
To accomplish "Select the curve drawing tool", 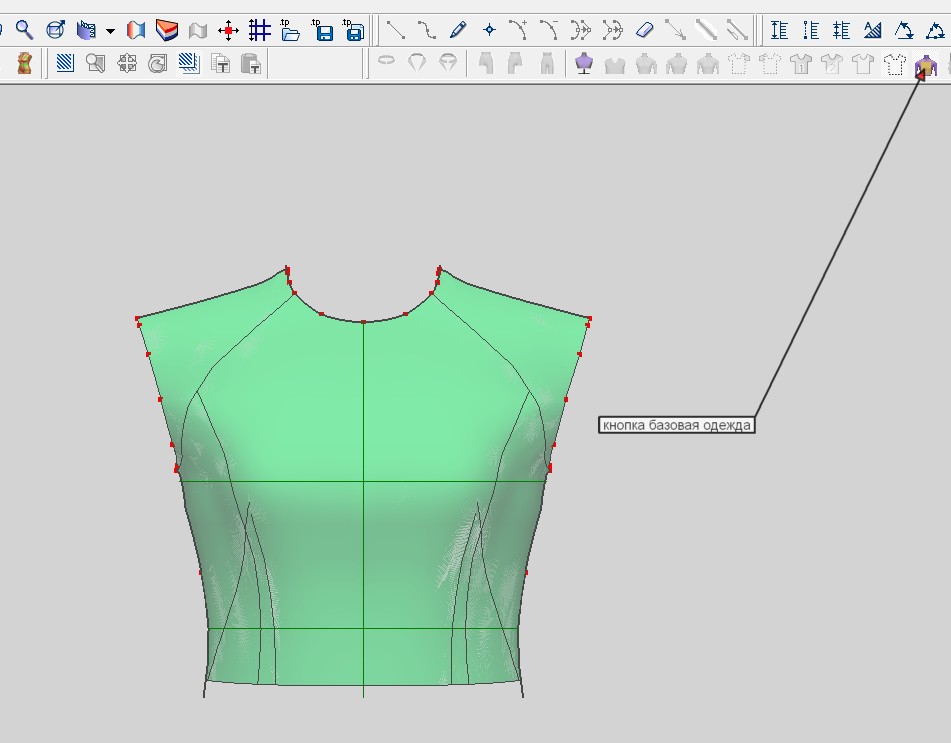I will click(427, 30).
